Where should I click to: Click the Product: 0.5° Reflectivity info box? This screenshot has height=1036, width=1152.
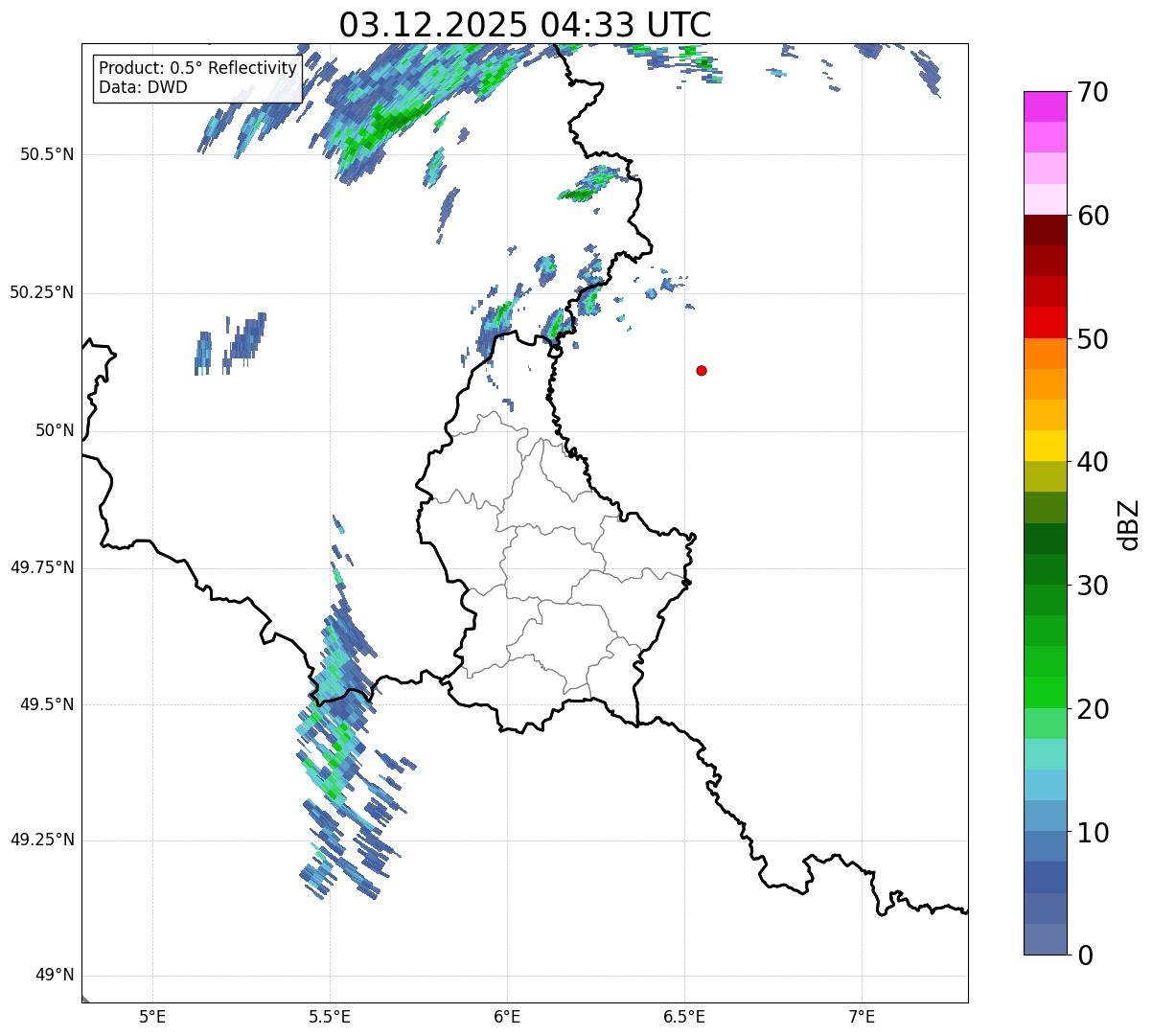coord(197,79)
